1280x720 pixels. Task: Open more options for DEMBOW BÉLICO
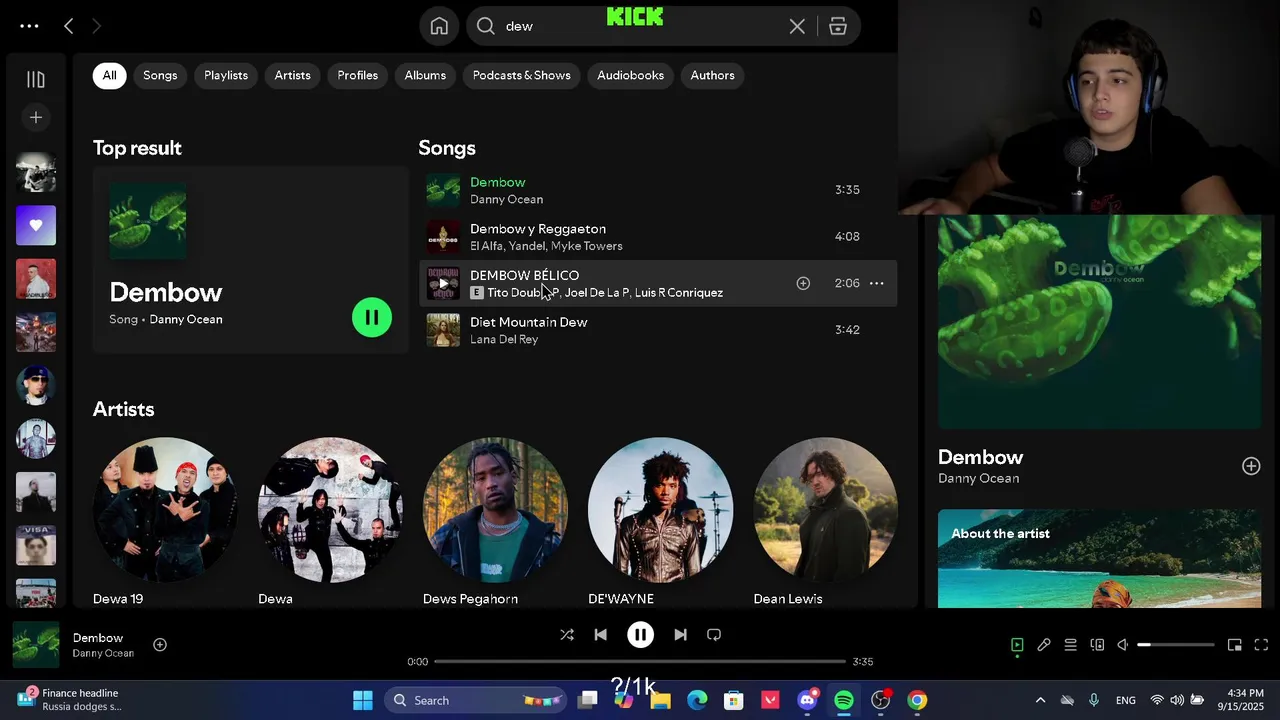876,283
